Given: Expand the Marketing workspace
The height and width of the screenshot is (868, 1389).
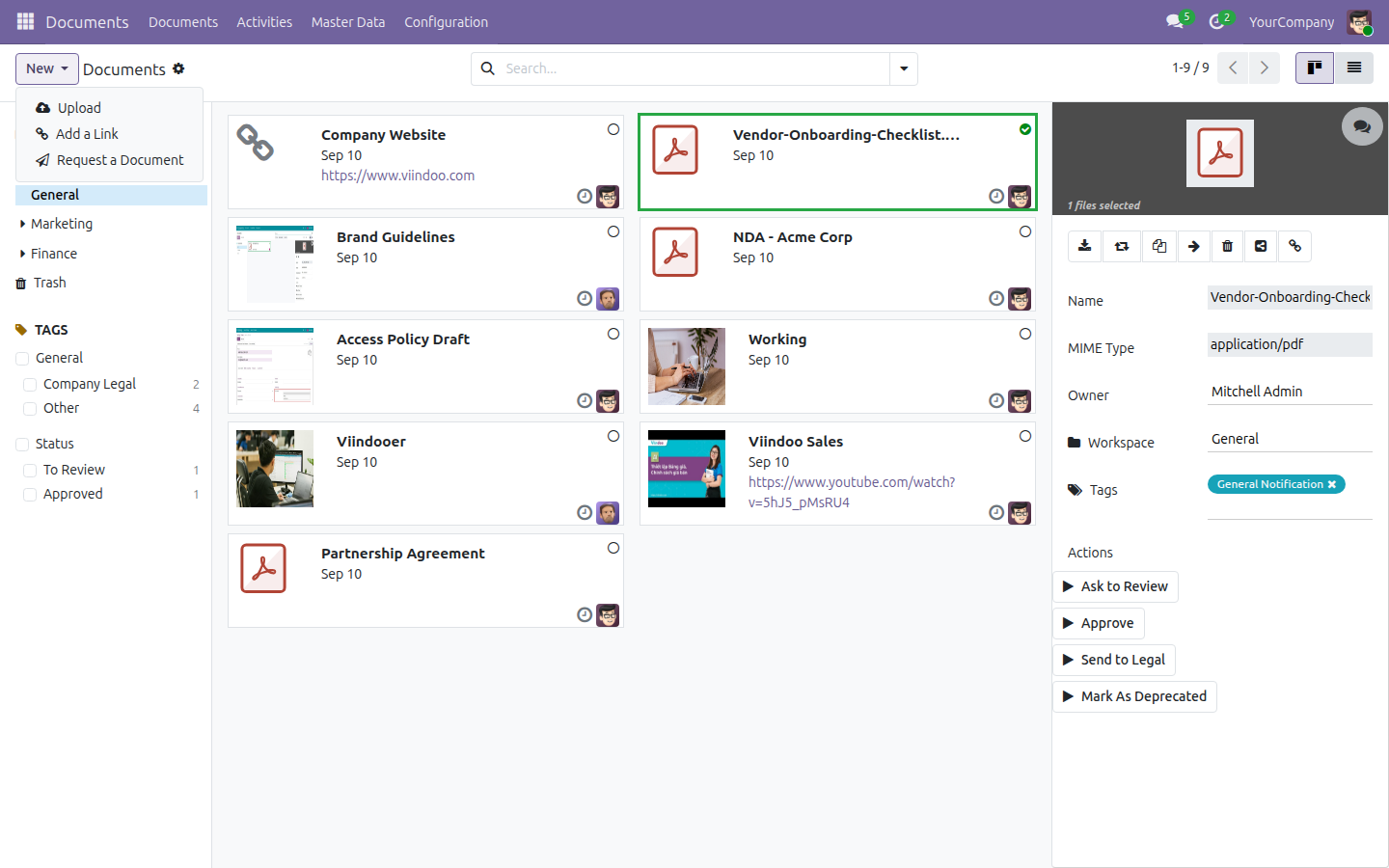Looking at the screenshot, I should (x=23, y=224).
